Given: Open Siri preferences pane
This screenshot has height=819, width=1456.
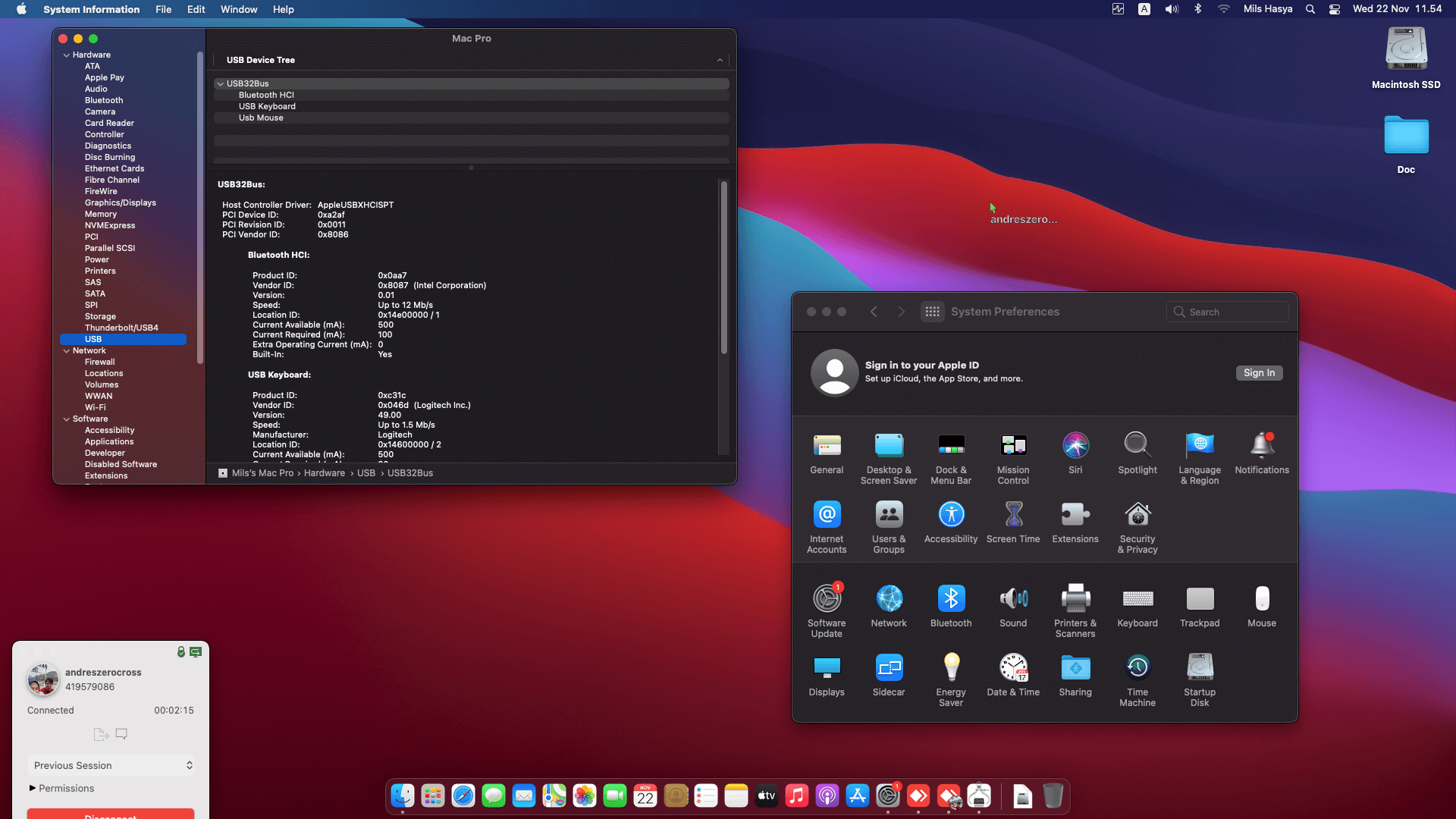Looking at the screenshot, I should click(x=1075, y=453).
